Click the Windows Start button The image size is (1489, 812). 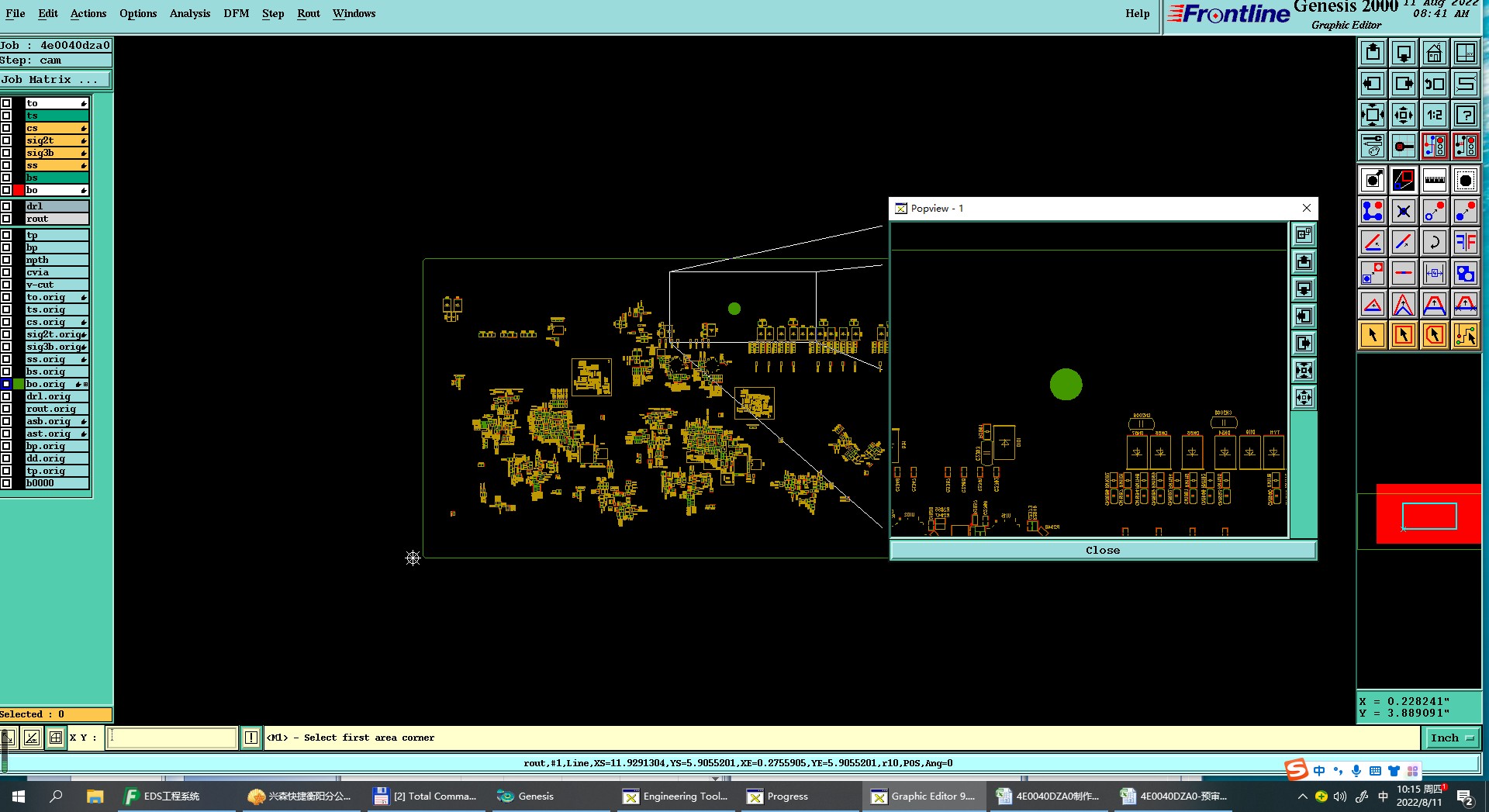(19, 796)
